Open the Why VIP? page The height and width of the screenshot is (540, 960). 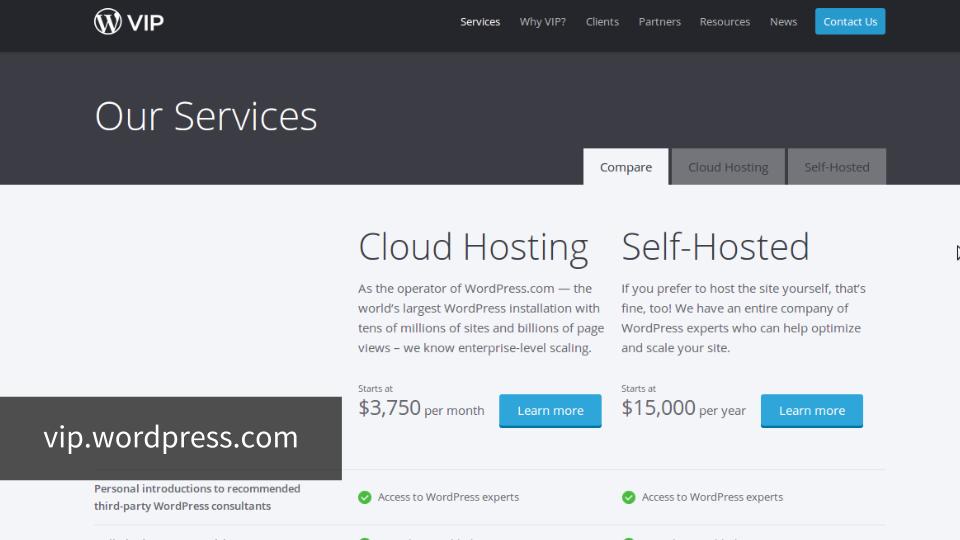pos(542,21)
